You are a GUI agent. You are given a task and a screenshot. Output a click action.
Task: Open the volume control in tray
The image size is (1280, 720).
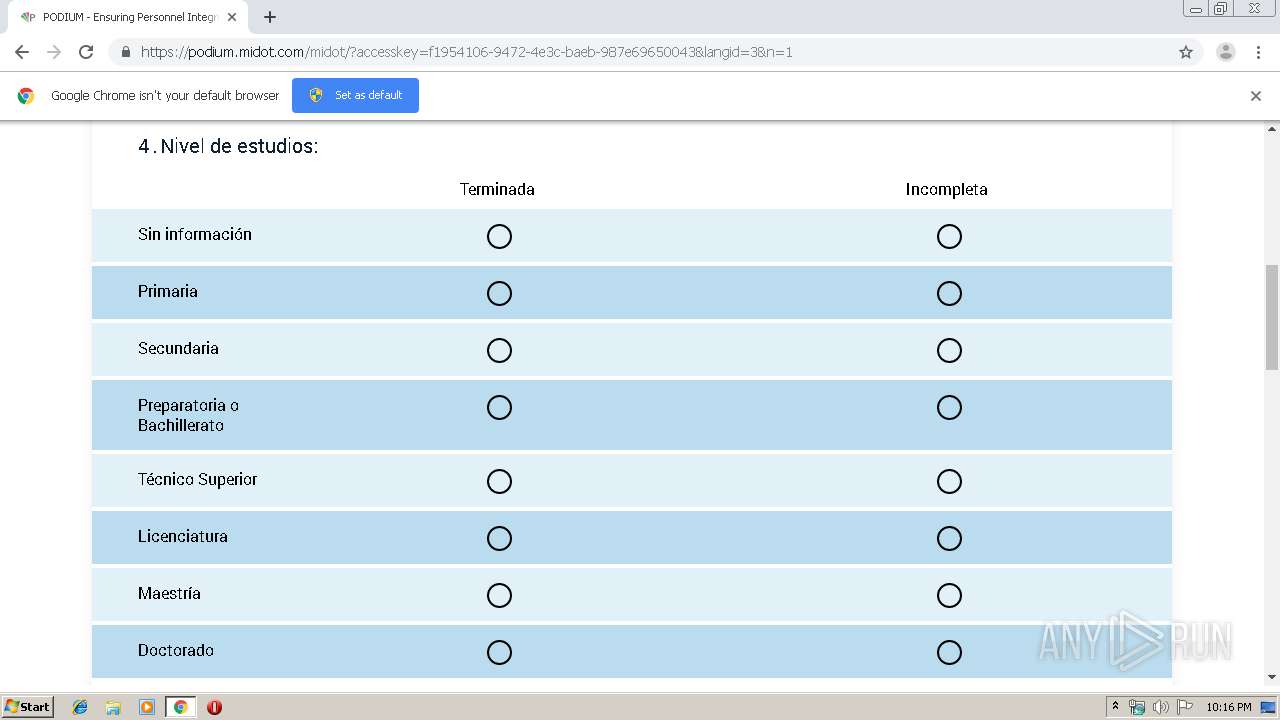(x=1160, y=707)
